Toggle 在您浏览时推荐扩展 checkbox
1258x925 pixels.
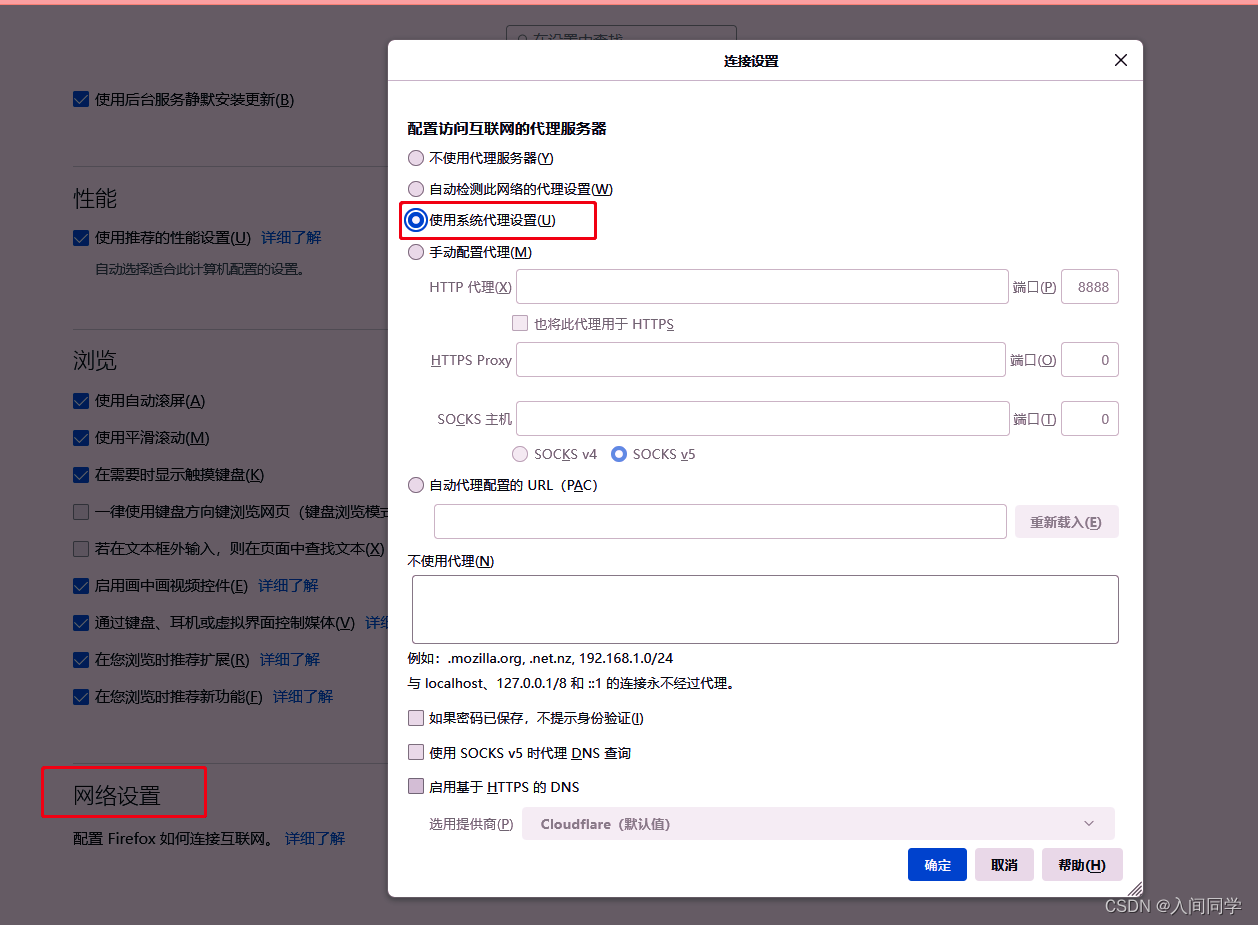(81, 660)
